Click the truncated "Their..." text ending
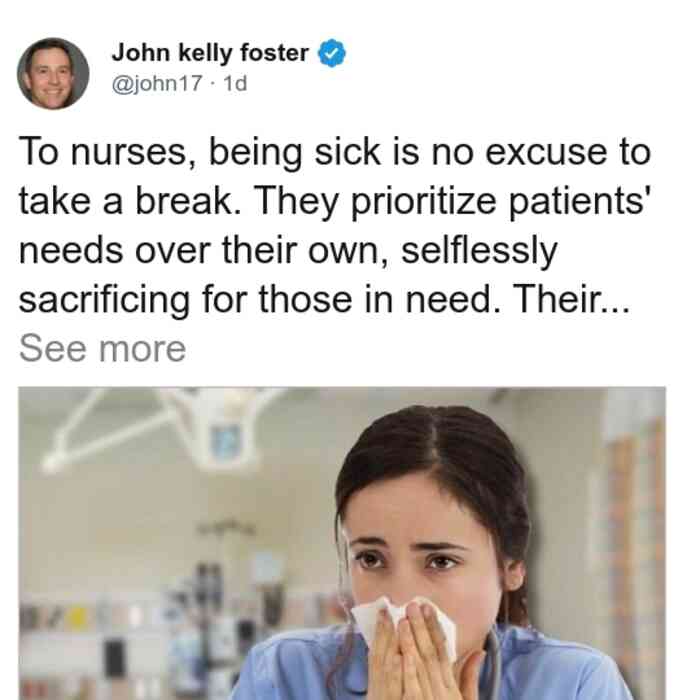 click(571, 299)
